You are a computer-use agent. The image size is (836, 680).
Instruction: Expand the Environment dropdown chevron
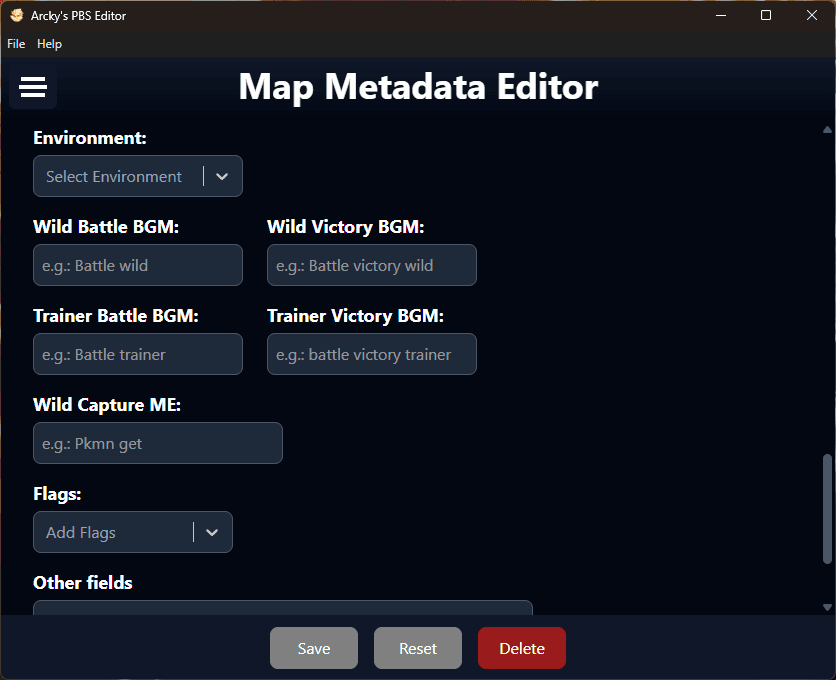pos(222,177)
